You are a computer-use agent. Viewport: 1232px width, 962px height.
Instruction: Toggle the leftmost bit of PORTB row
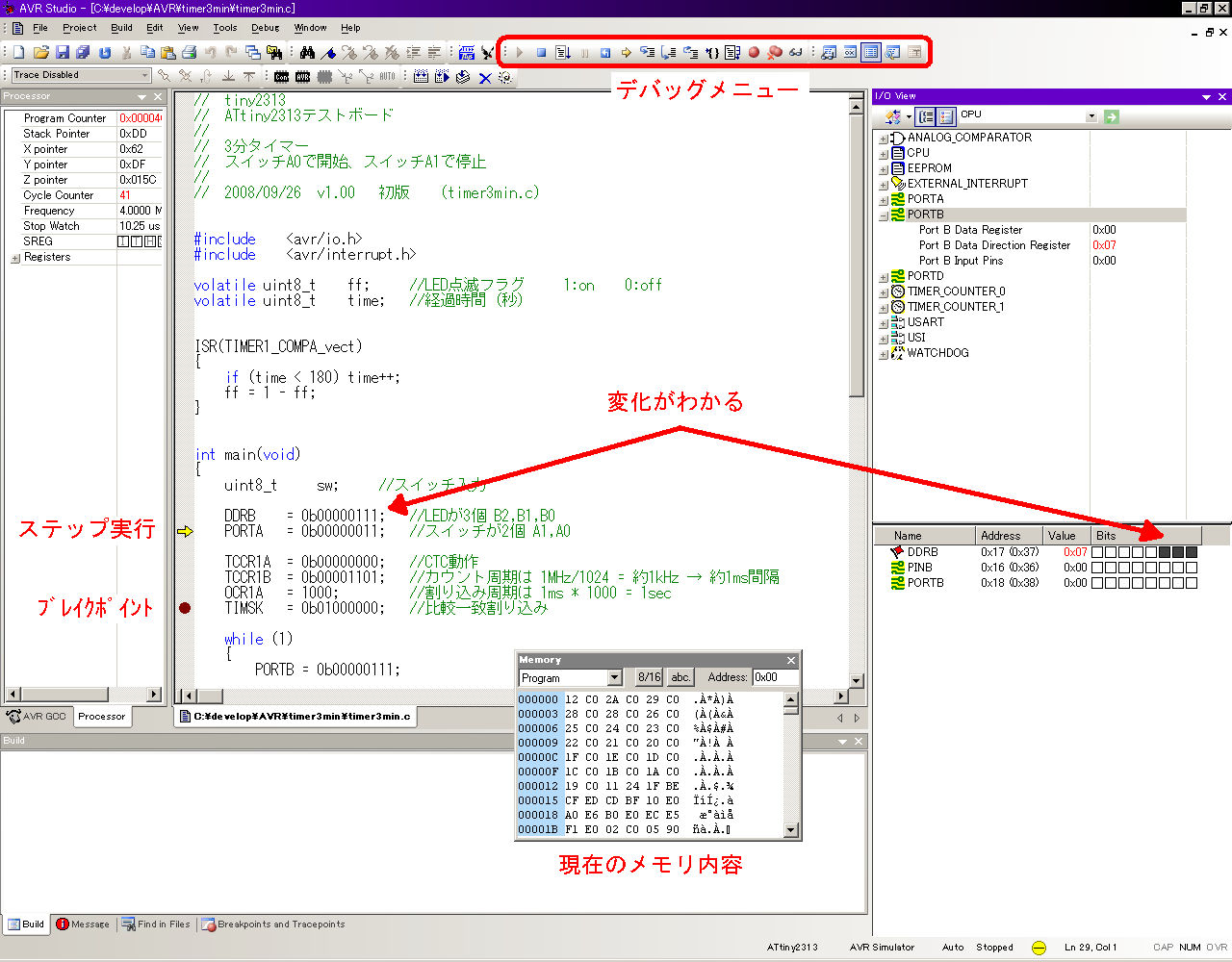[x=1097, y=583]
